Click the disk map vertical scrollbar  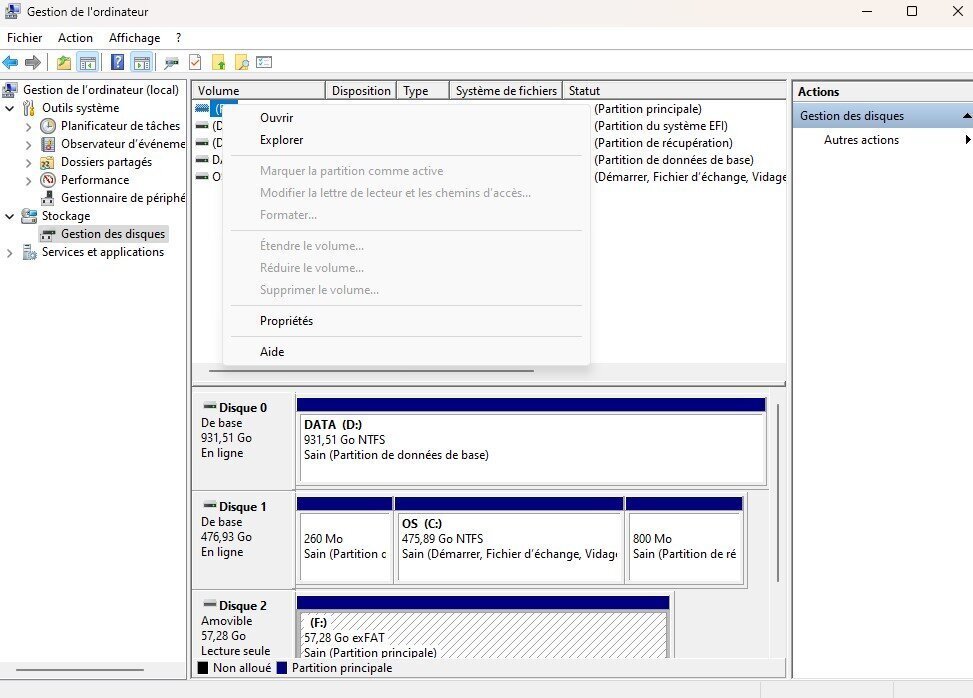click(778, 493)
